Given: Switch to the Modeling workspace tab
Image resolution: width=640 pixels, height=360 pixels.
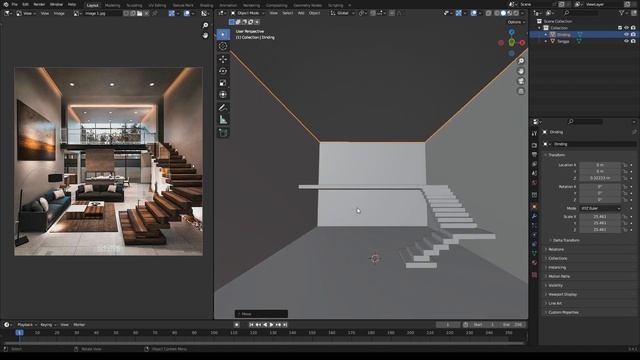Looking at the screenshot, I should point(112,5).
